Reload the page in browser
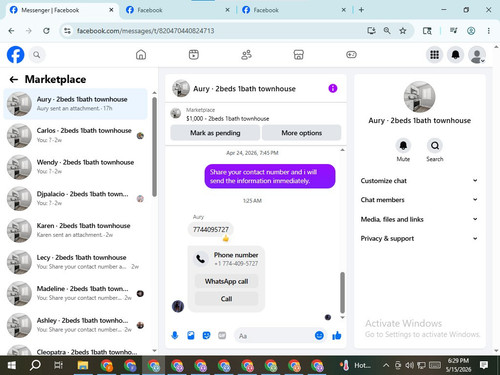This screenshot has width=500, height=375. (x=46, y=31)
